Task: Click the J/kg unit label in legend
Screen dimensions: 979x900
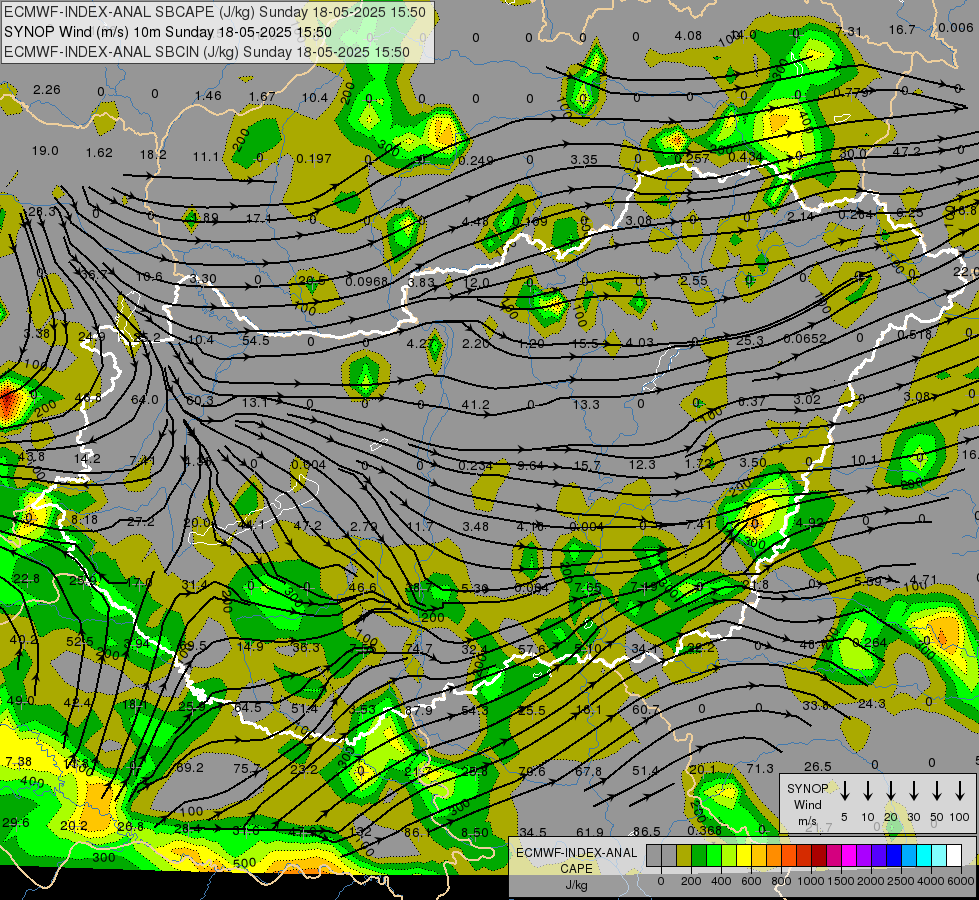Action: [x=576, y=885]
